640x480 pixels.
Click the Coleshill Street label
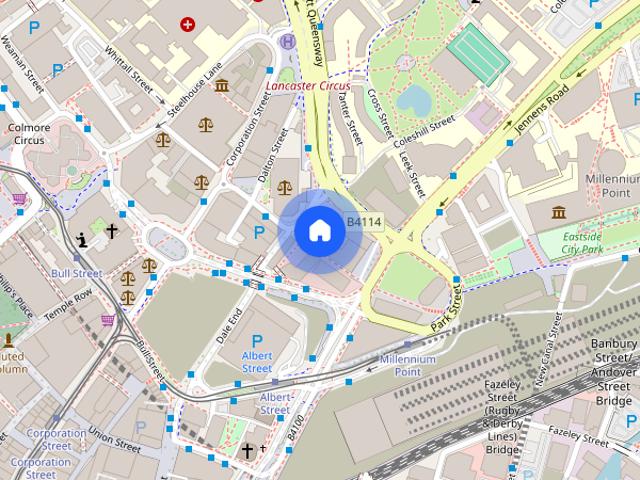click(424, 131)
